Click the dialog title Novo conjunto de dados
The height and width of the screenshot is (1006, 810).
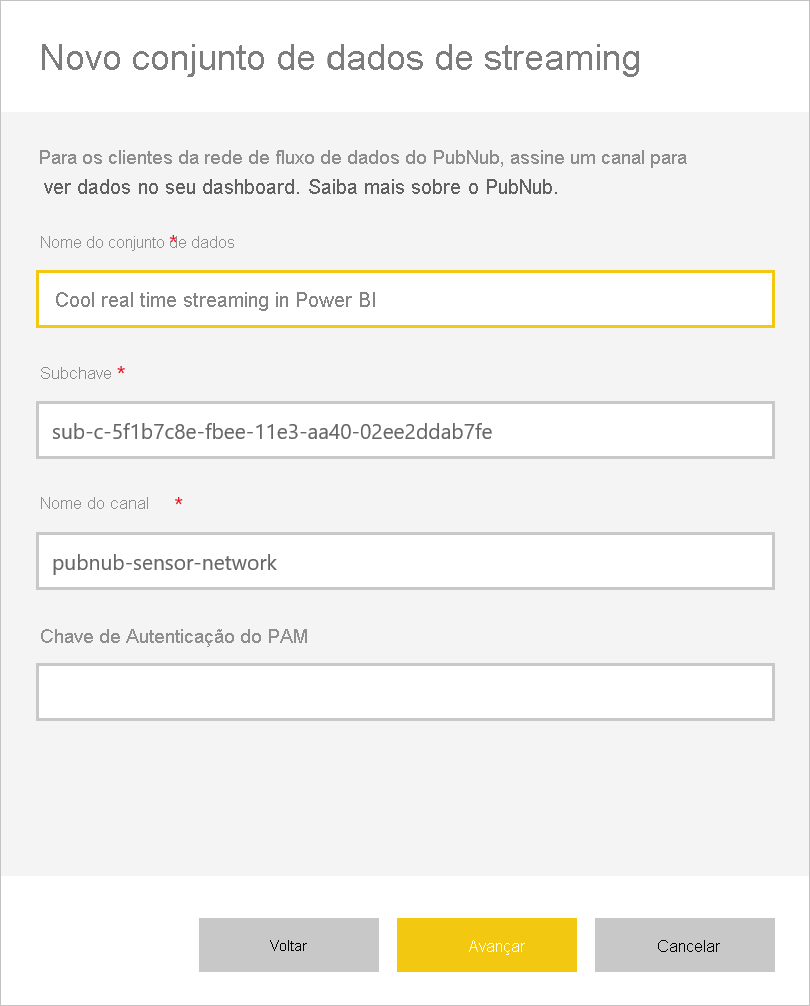(338, 58)
